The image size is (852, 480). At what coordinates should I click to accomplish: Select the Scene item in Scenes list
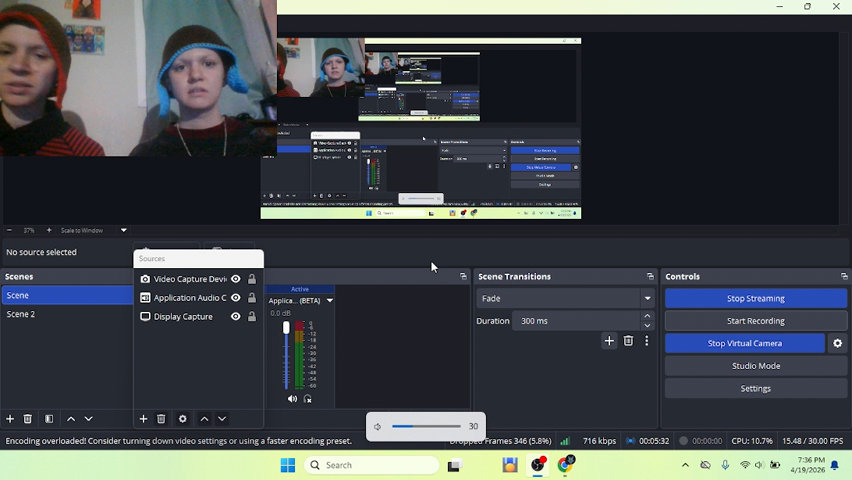coord(67,295)
